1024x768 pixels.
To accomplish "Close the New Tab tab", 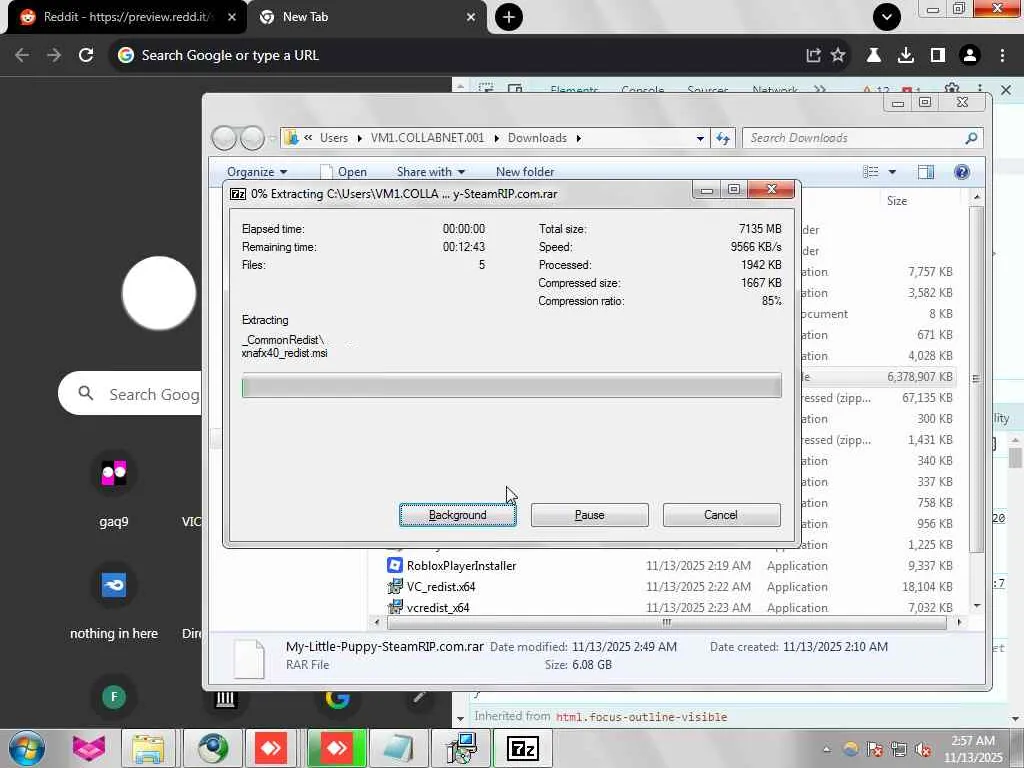I will pyautogui.click(x=471, y=17).
